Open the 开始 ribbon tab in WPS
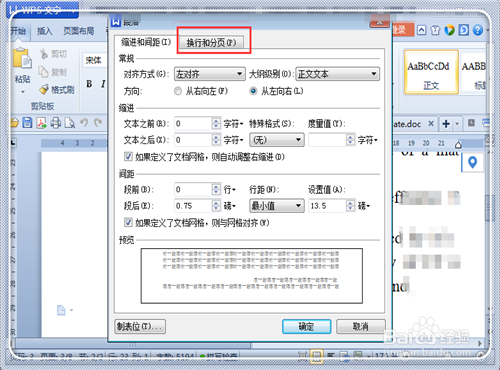The width and height of the screenshot is (500, 370). 18,31
